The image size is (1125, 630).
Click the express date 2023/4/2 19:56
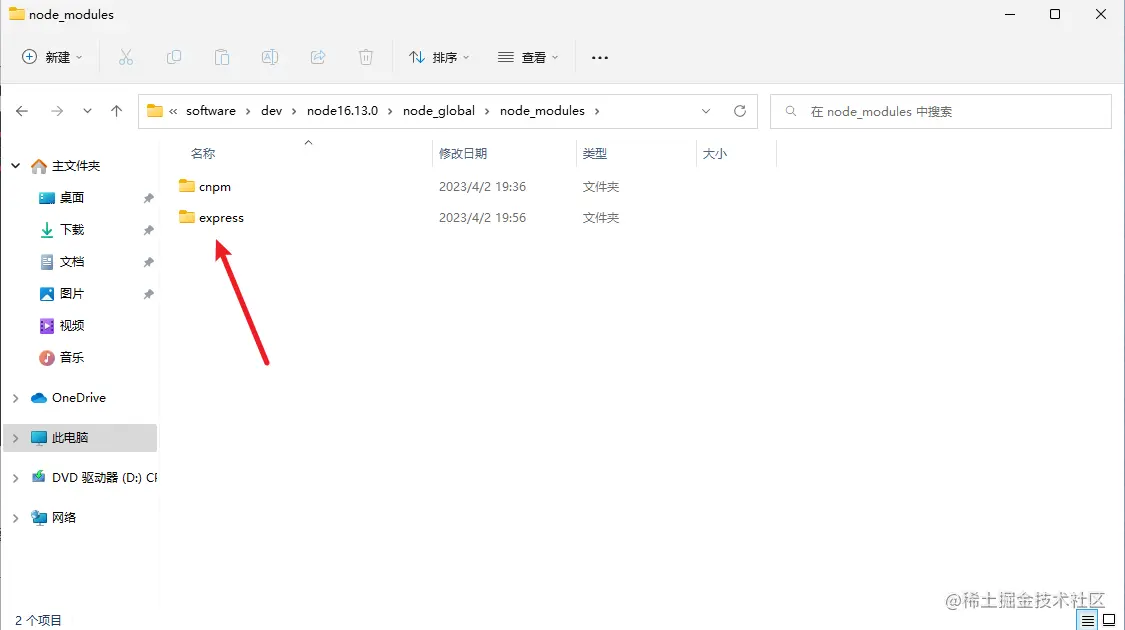pos(482,217)
